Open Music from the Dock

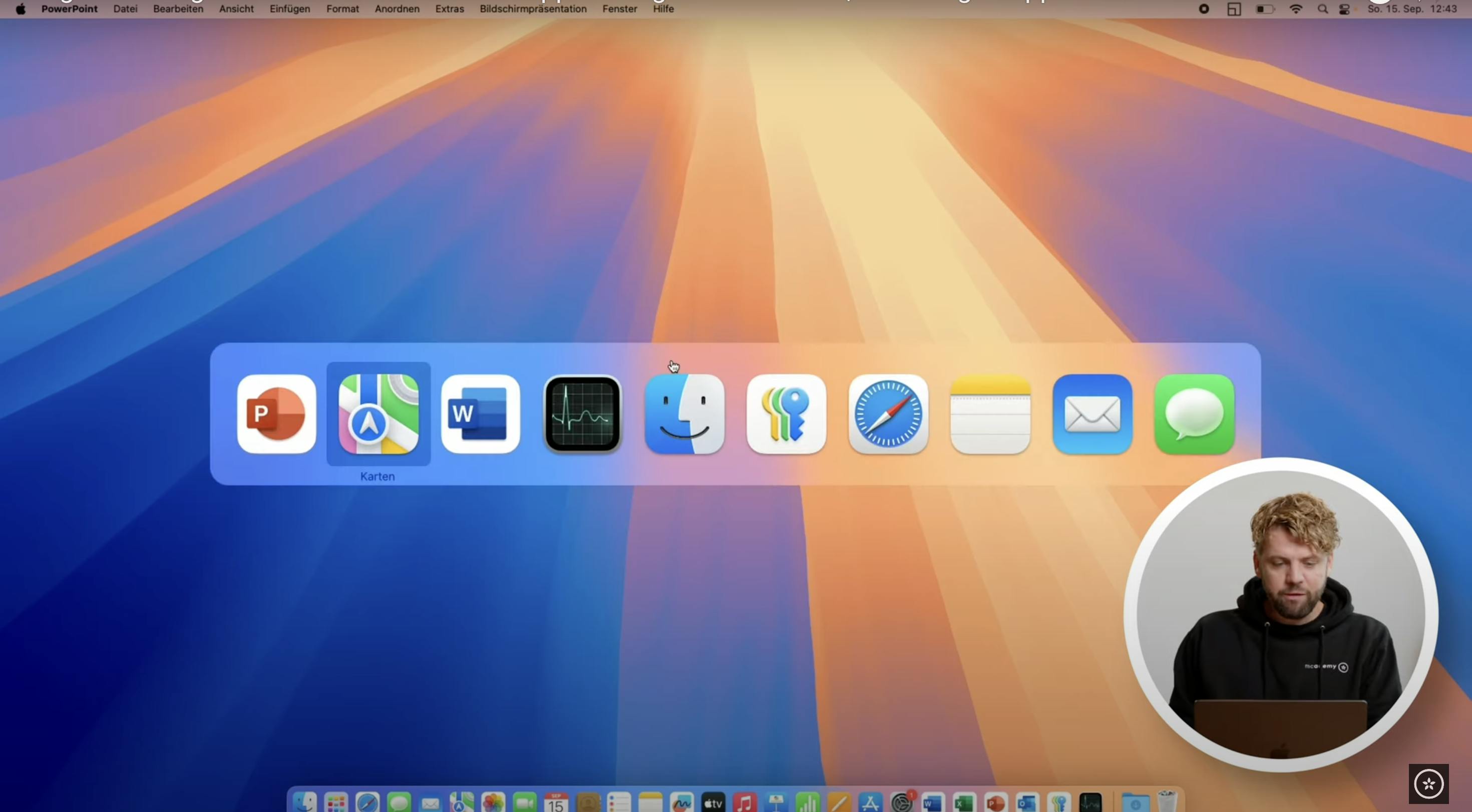(x=745, y=801)
